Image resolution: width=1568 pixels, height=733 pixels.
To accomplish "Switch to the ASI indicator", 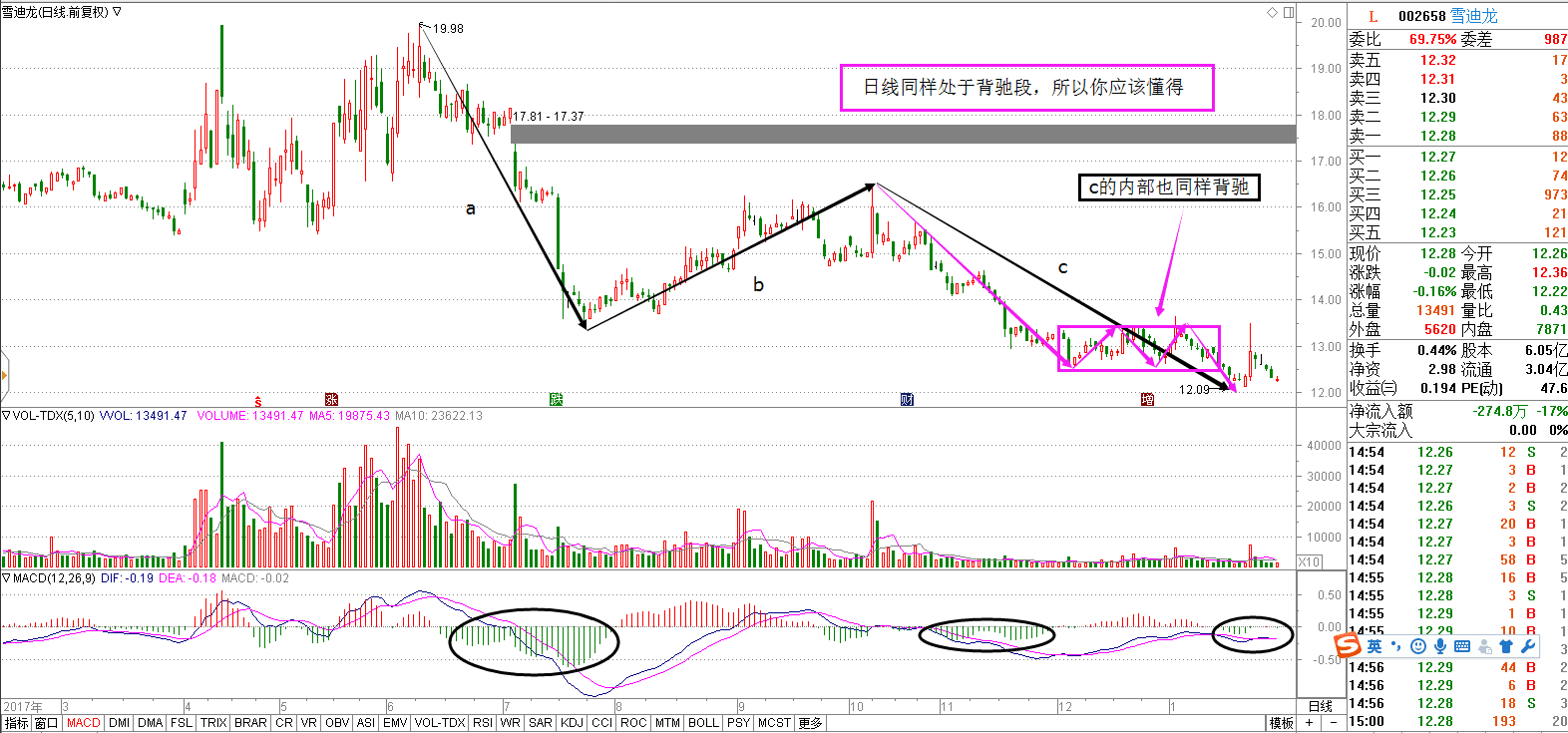I will 366,723.
